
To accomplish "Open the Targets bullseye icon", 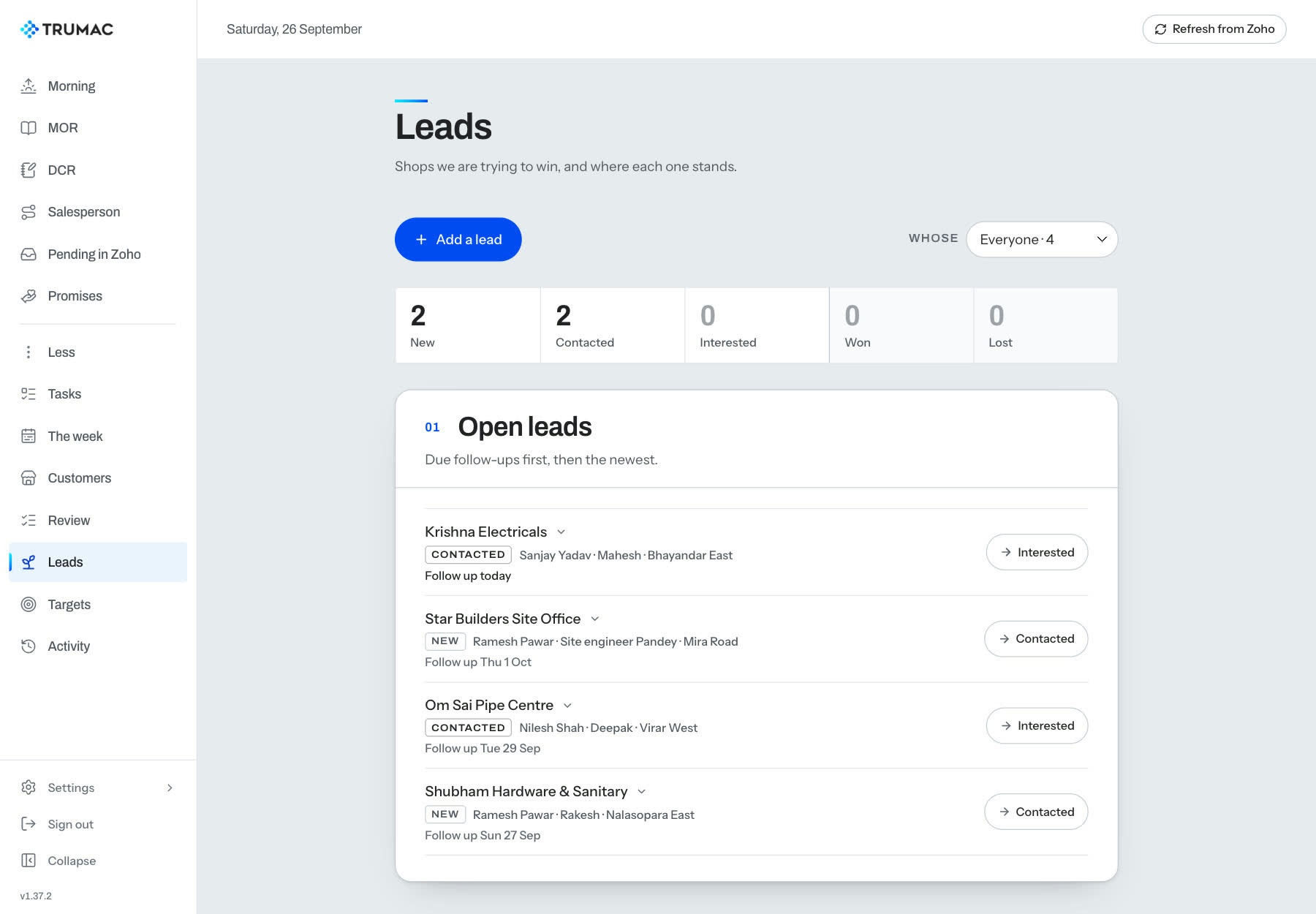I will (x=29, y=605).
